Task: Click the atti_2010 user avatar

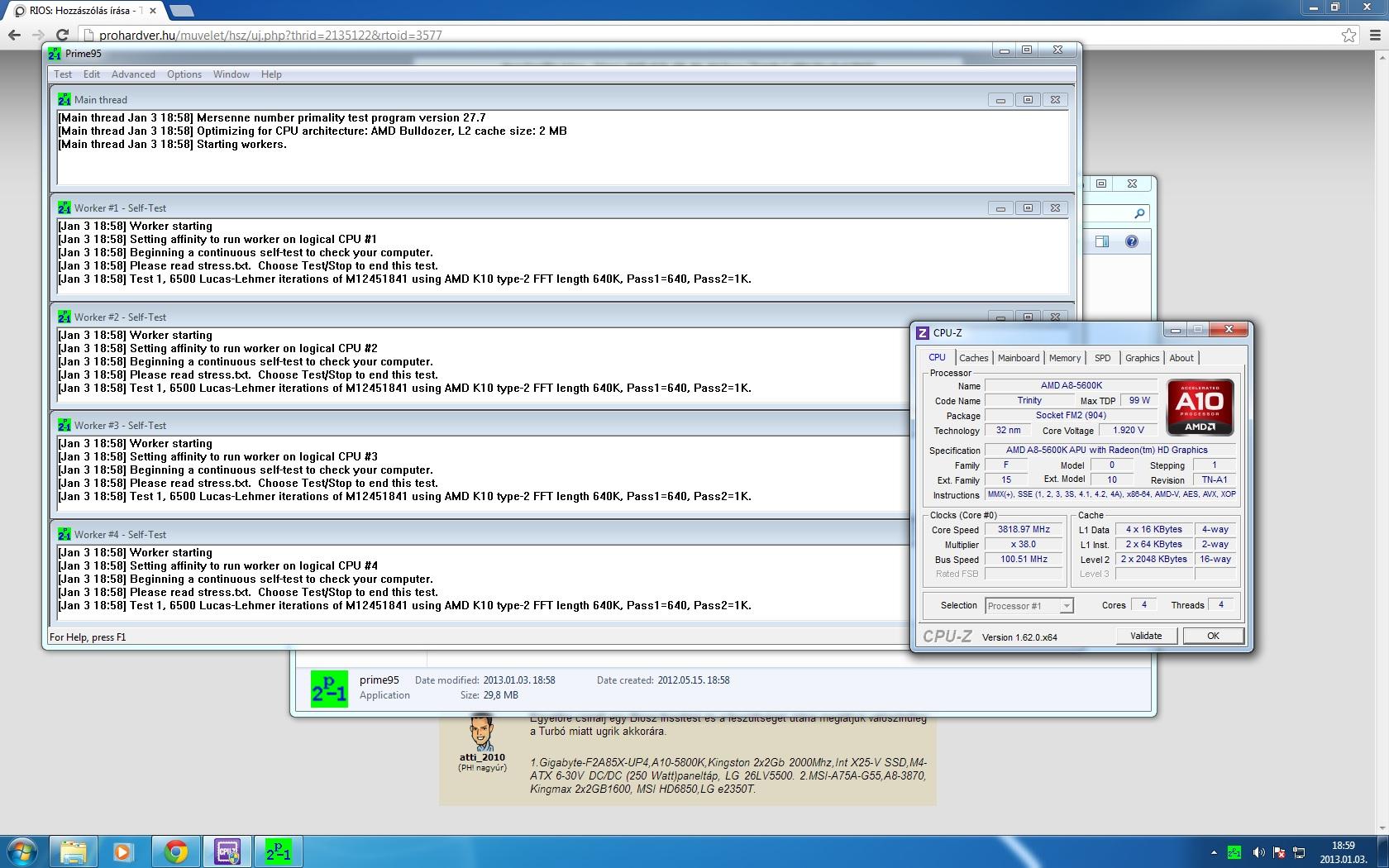Action: click(482, 732)
